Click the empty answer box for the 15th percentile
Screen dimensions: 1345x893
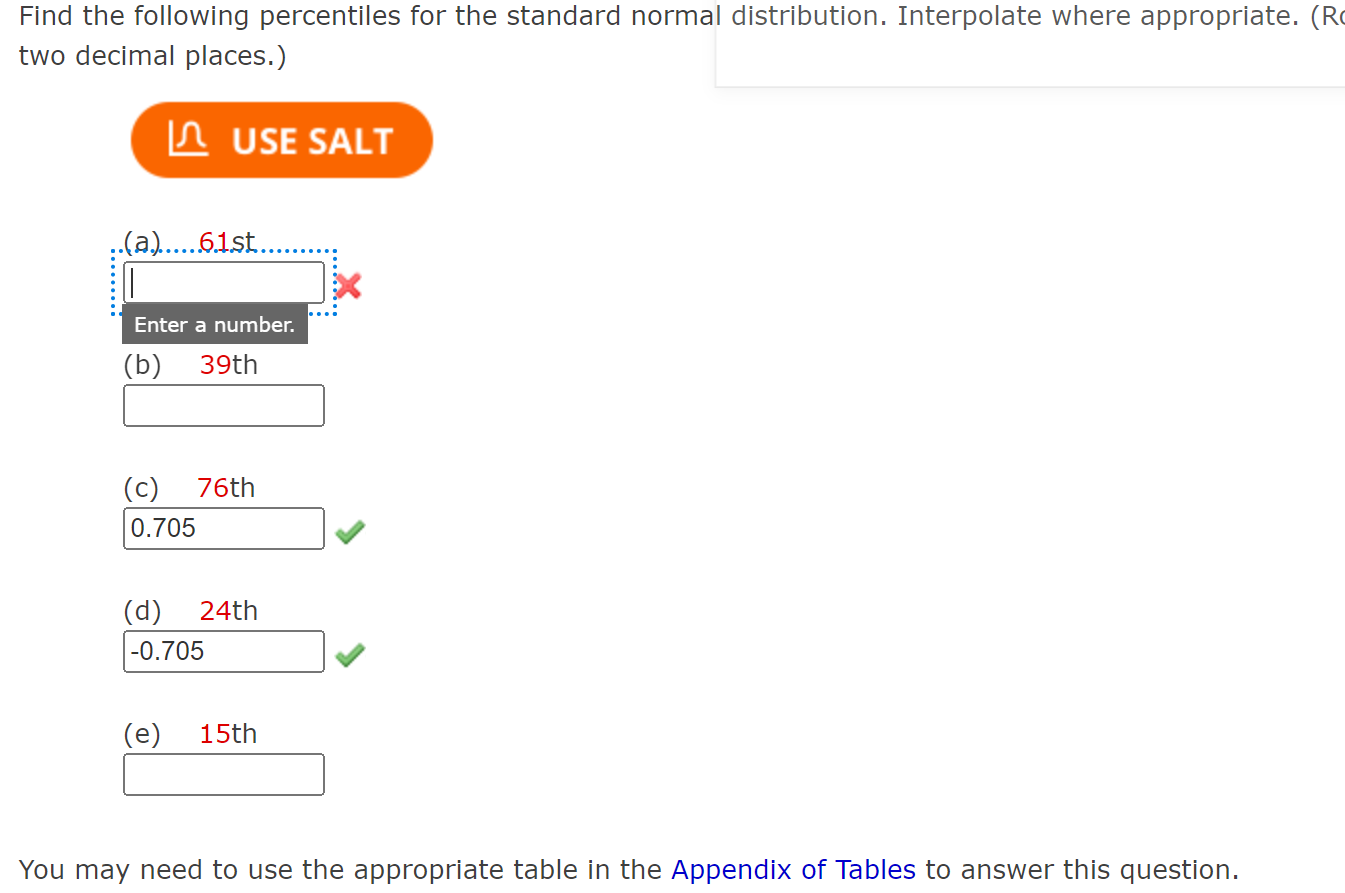222,774
